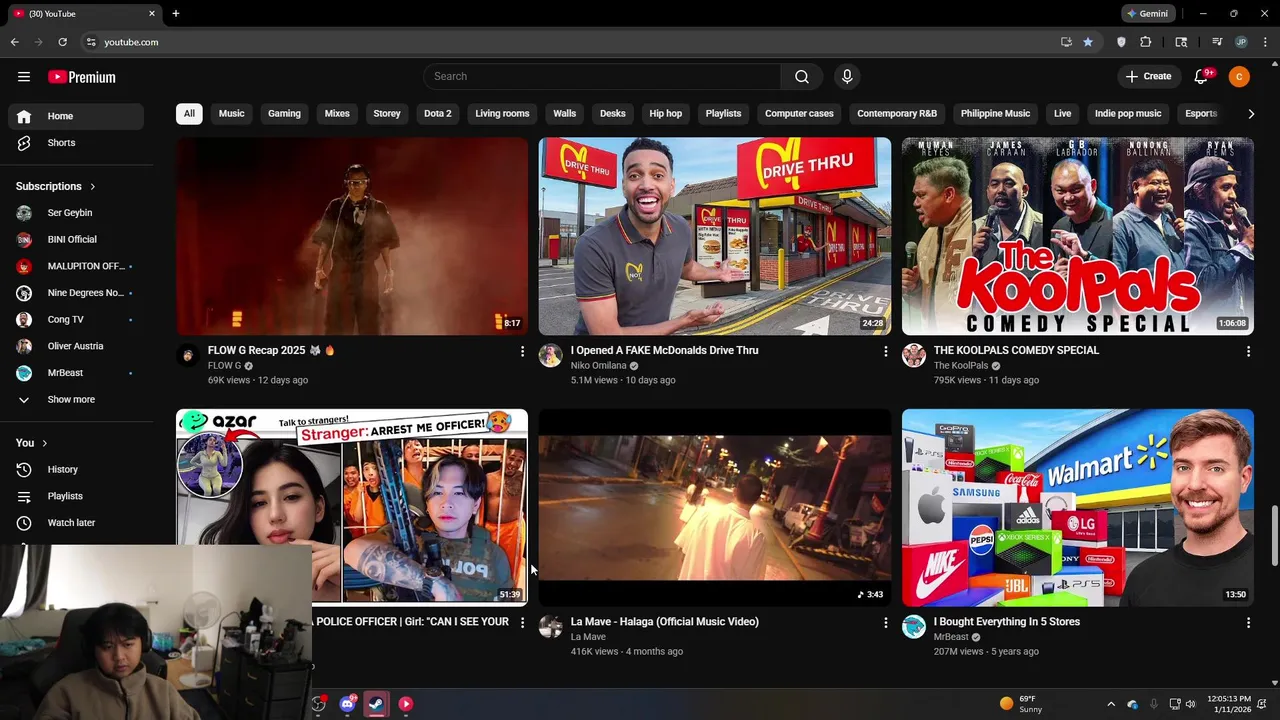The image size is (1280, 720).
Task: Open more options for I Bought Everything video
Action: [x=1248, y=622]
